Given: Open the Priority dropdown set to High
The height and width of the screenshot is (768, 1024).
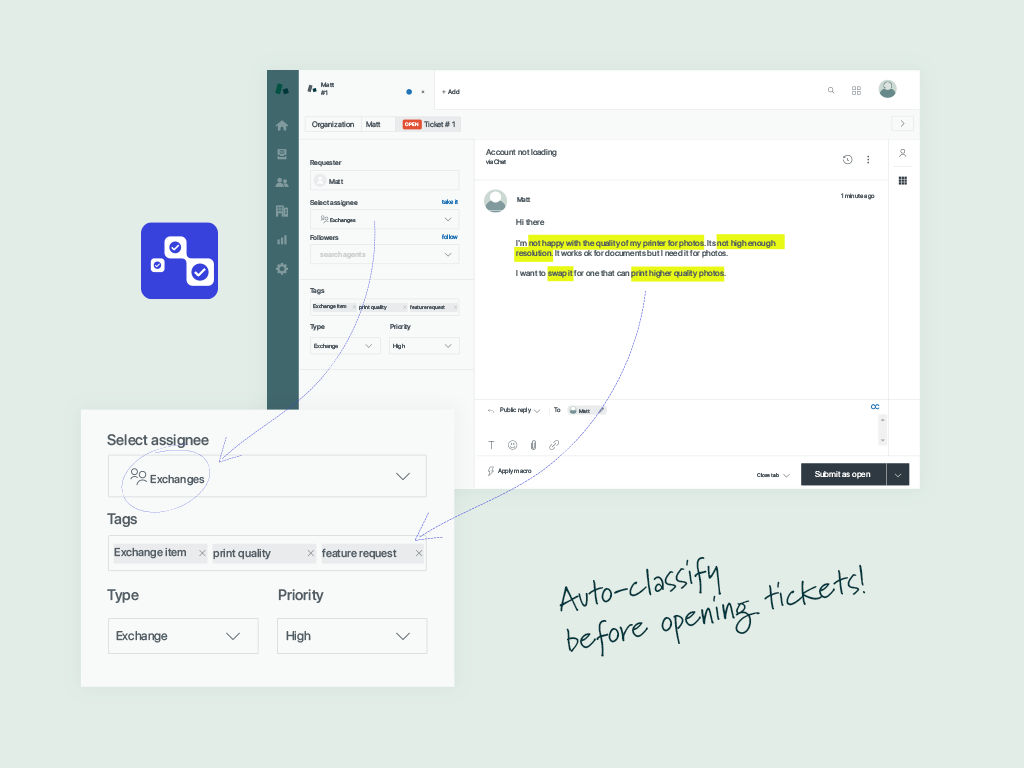Looking at the screenshot, I should coord(352,636).
